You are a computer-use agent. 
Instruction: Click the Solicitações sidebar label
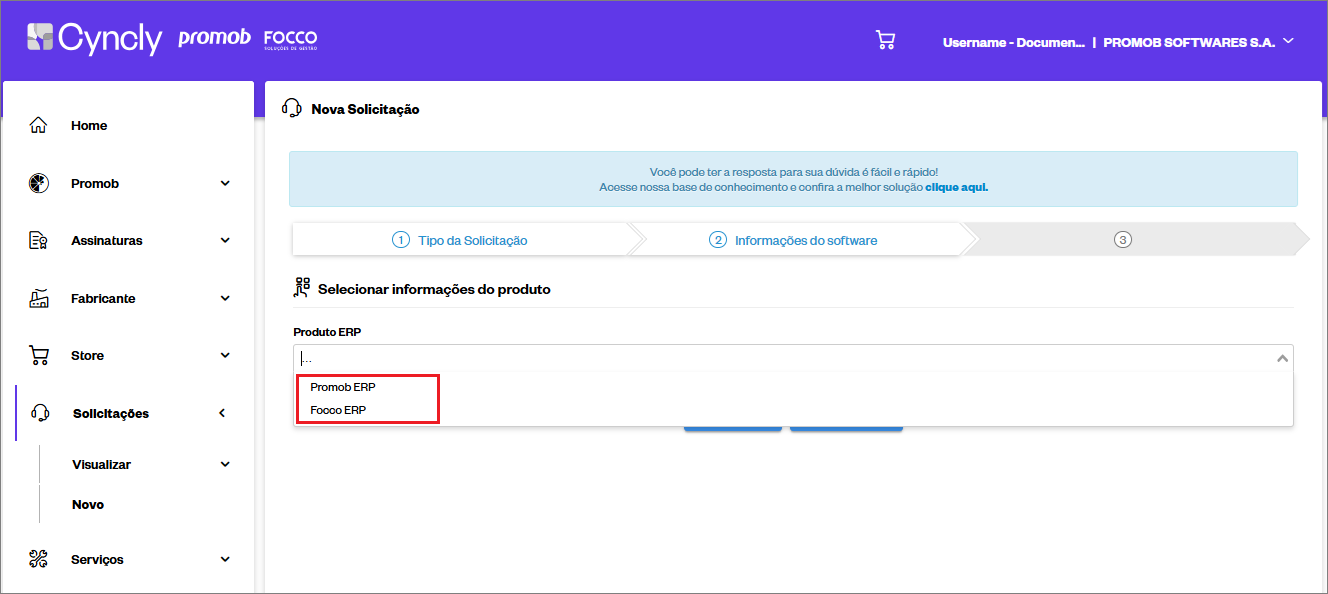[x=111, y=413]
